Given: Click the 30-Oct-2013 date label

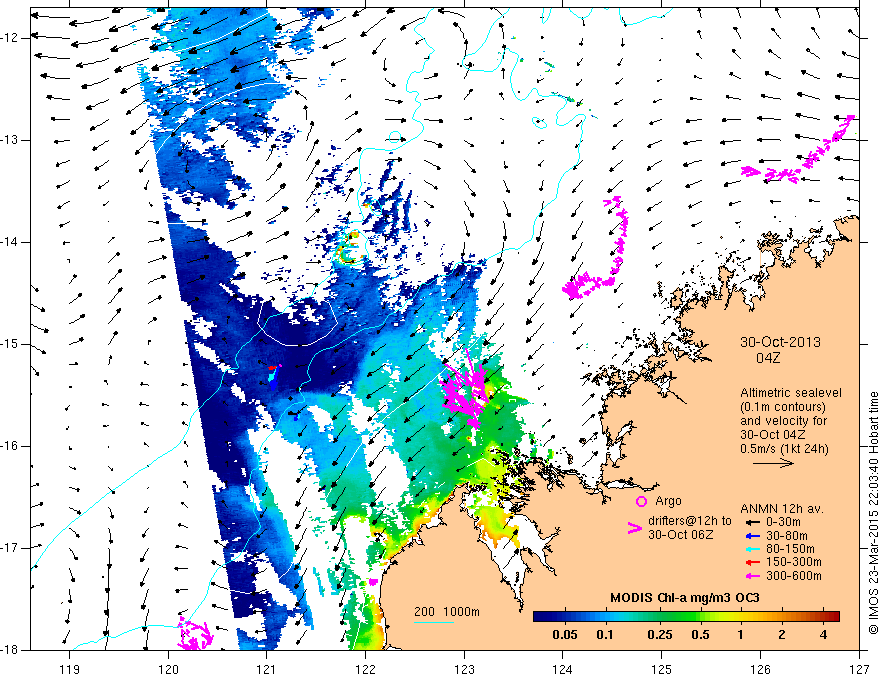Looking at the screenshot, I should point(780,342).
